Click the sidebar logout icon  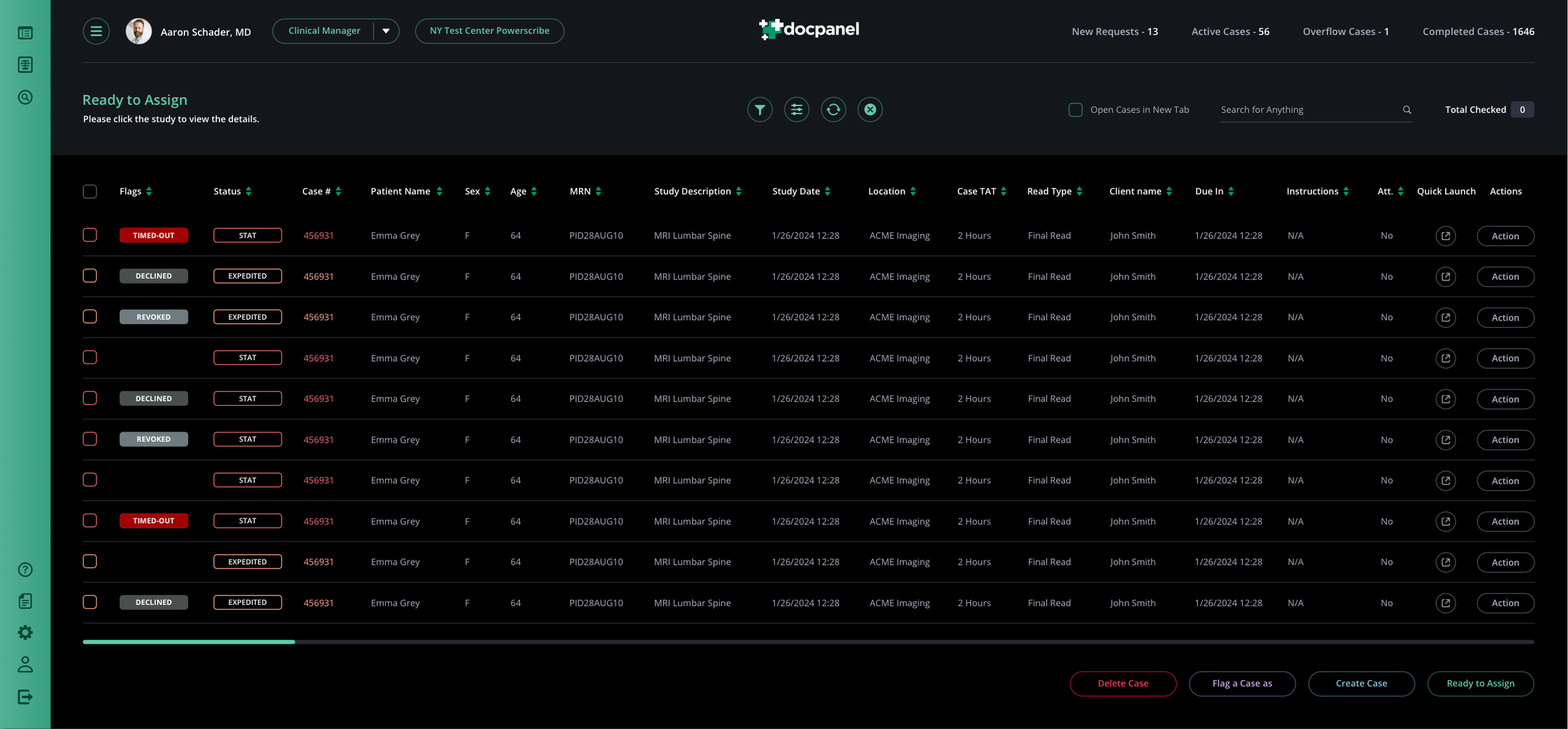(x=25, y=697)
